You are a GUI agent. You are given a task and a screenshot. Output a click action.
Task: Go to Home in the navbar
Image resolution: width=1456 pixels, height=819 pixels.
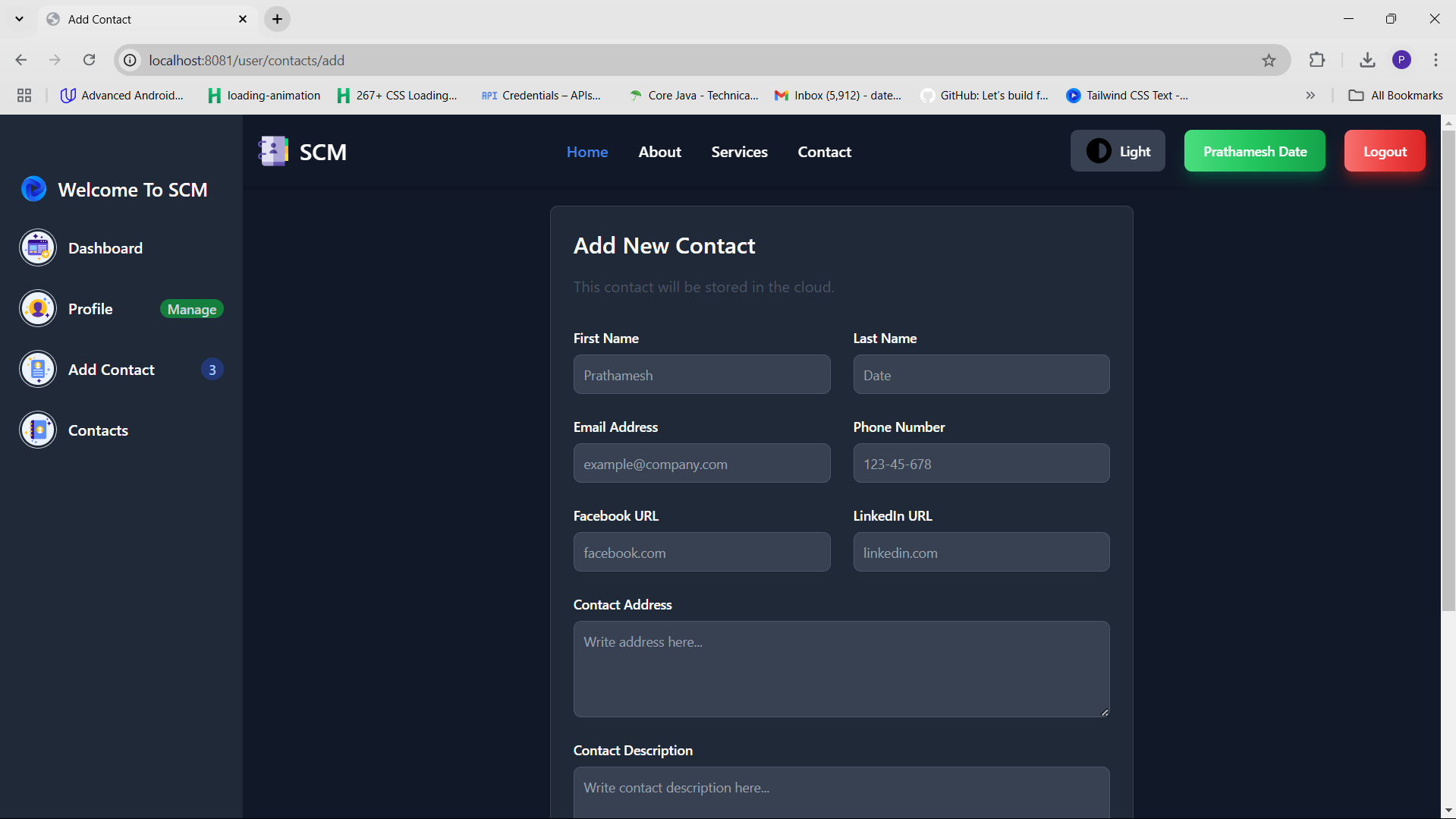click(x=587, y=152)
